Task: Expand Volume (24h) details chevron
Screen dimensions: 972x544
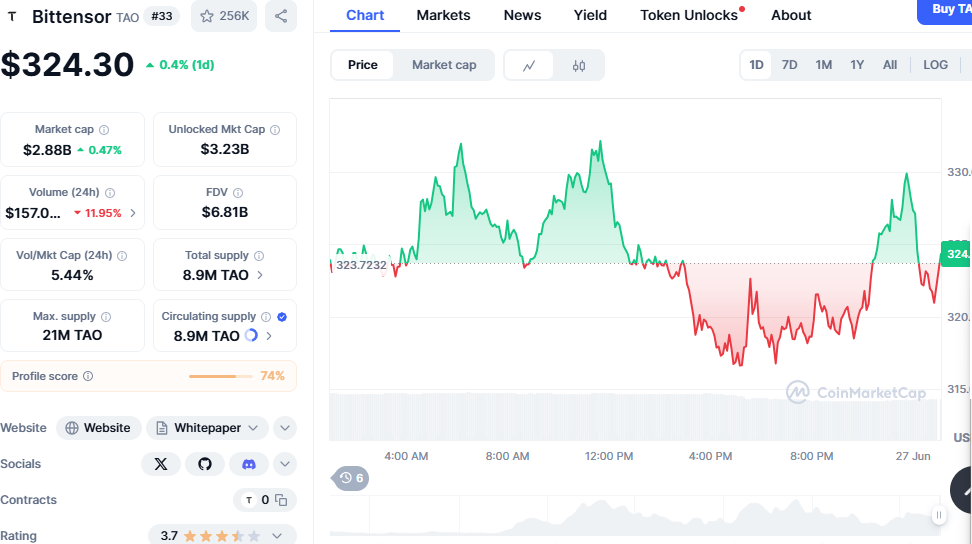Action: click(x=133, y=213)
